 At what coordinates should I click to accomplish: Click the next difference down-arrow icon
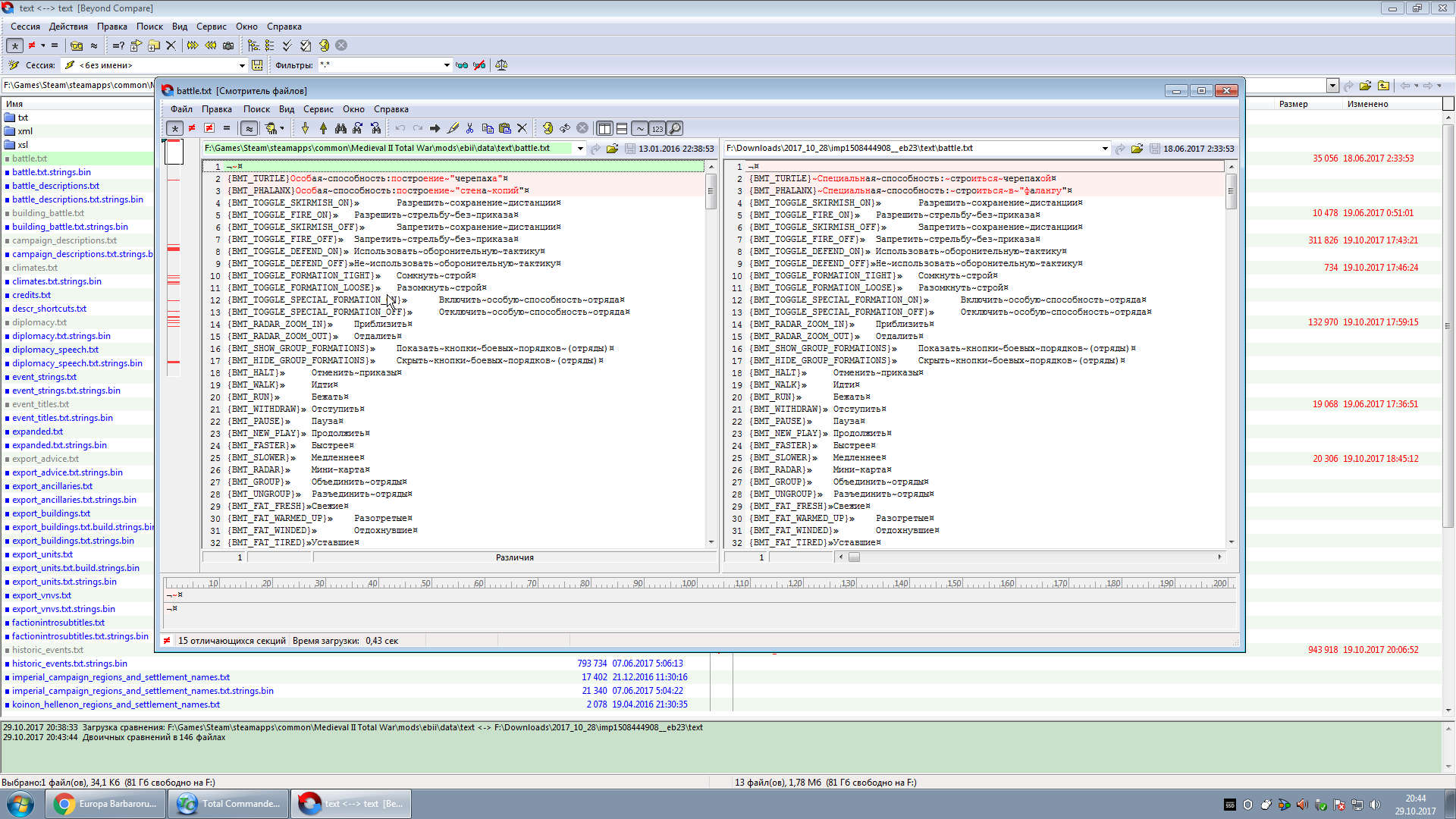pyautogui.click(x=305, y=128)
